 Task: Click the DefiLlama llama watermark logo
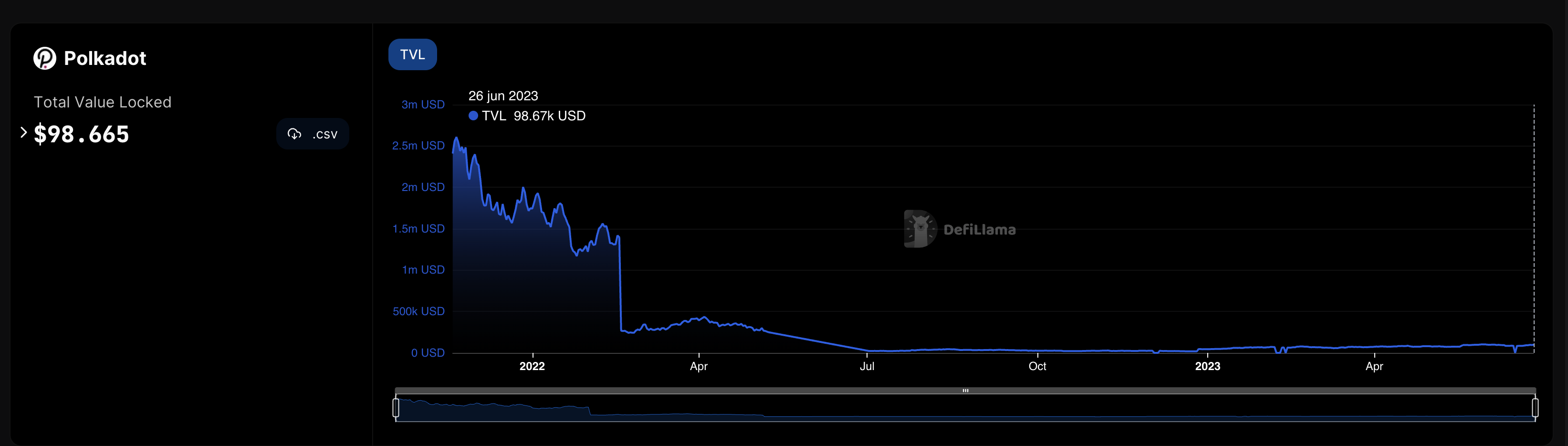coord(920,229)
